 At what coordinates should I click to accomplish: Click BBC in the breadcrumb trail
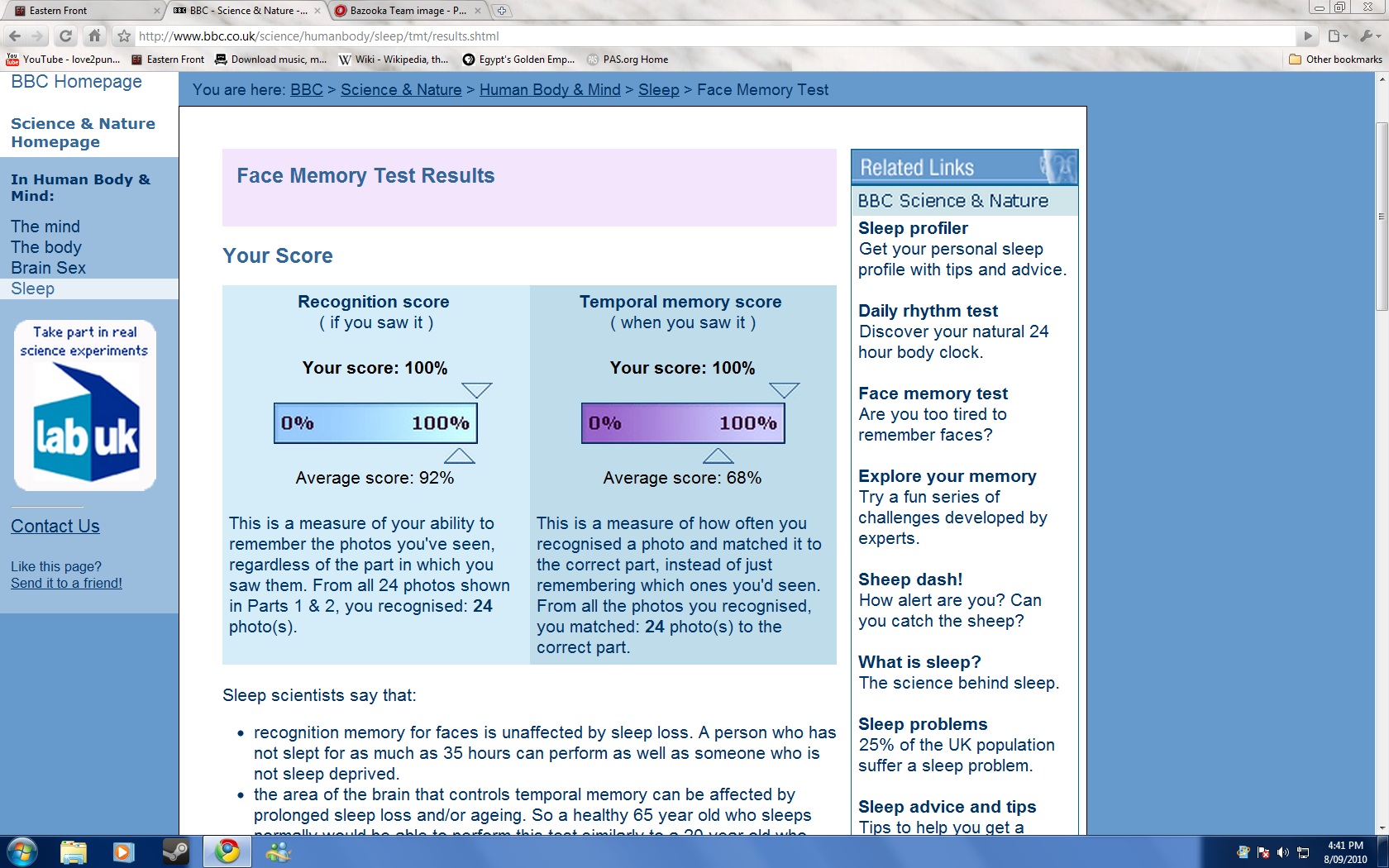[307, 90]
